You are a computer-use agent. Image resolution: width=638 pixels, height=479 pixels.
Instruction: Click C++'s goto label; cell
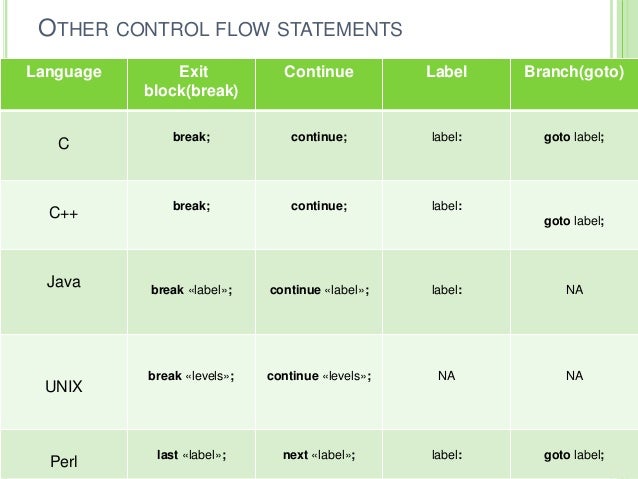574,215
